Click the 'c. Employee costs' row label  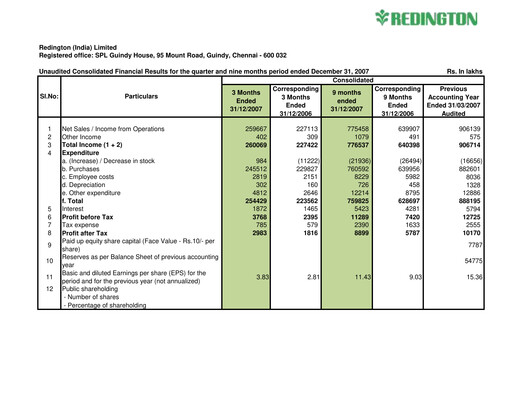[x=88, y=177]
